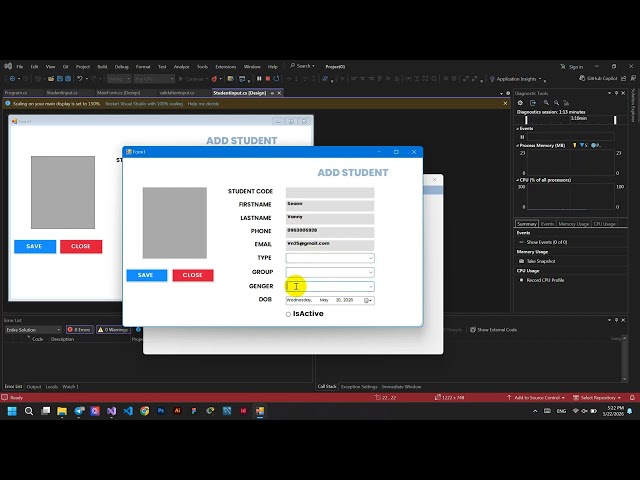
Task: Pause the Events track in Diagnostic Tools
Action: 522,137
